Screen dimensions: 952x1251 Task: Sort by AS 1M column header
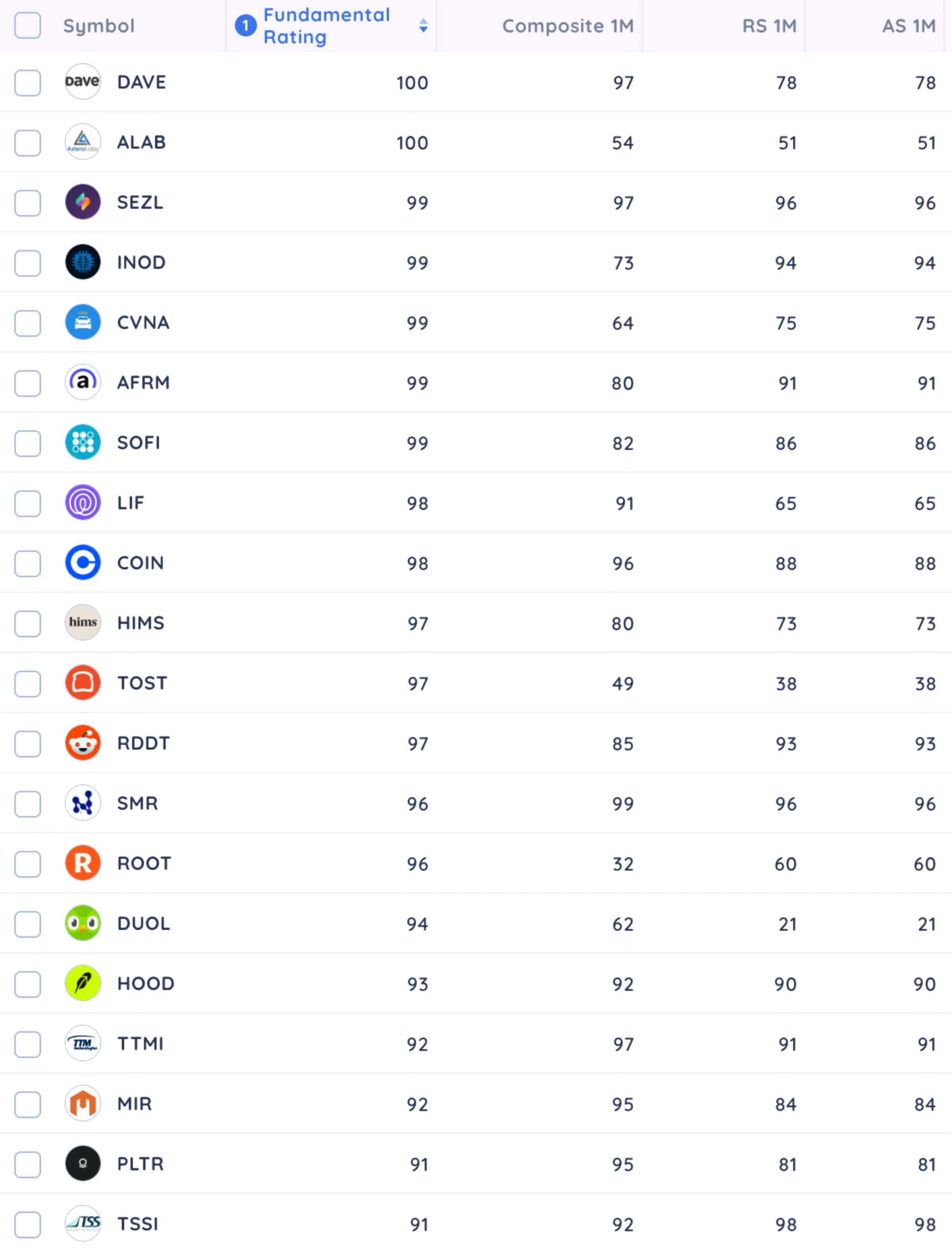tap(909, 26)
